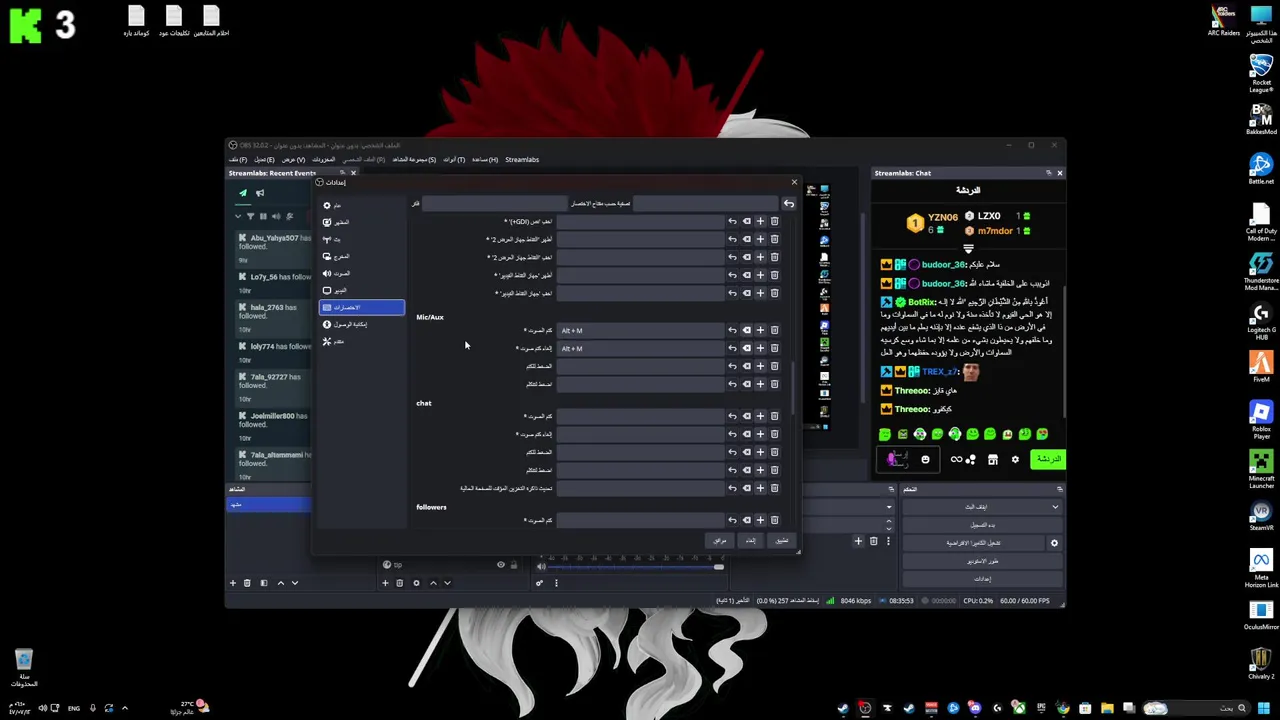Open Virtual Camera settings gear
The width and height of the screenshot is (1280, 720).
tap(1054, 543)
